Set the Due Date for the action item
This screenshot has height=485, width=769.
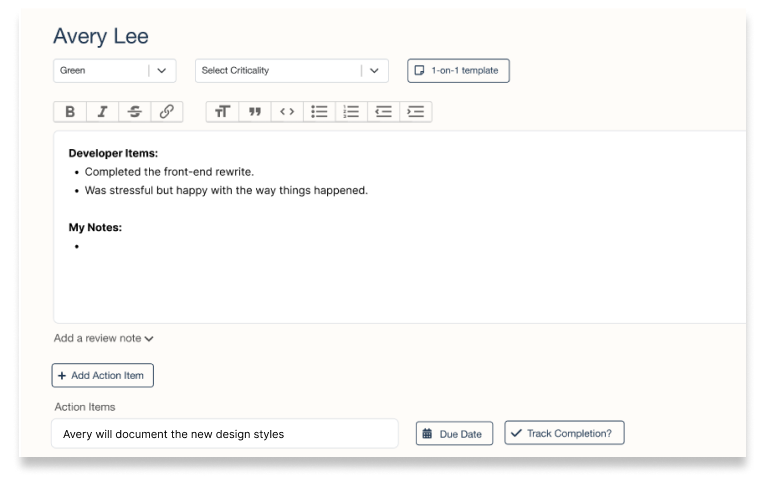(454, 434)
